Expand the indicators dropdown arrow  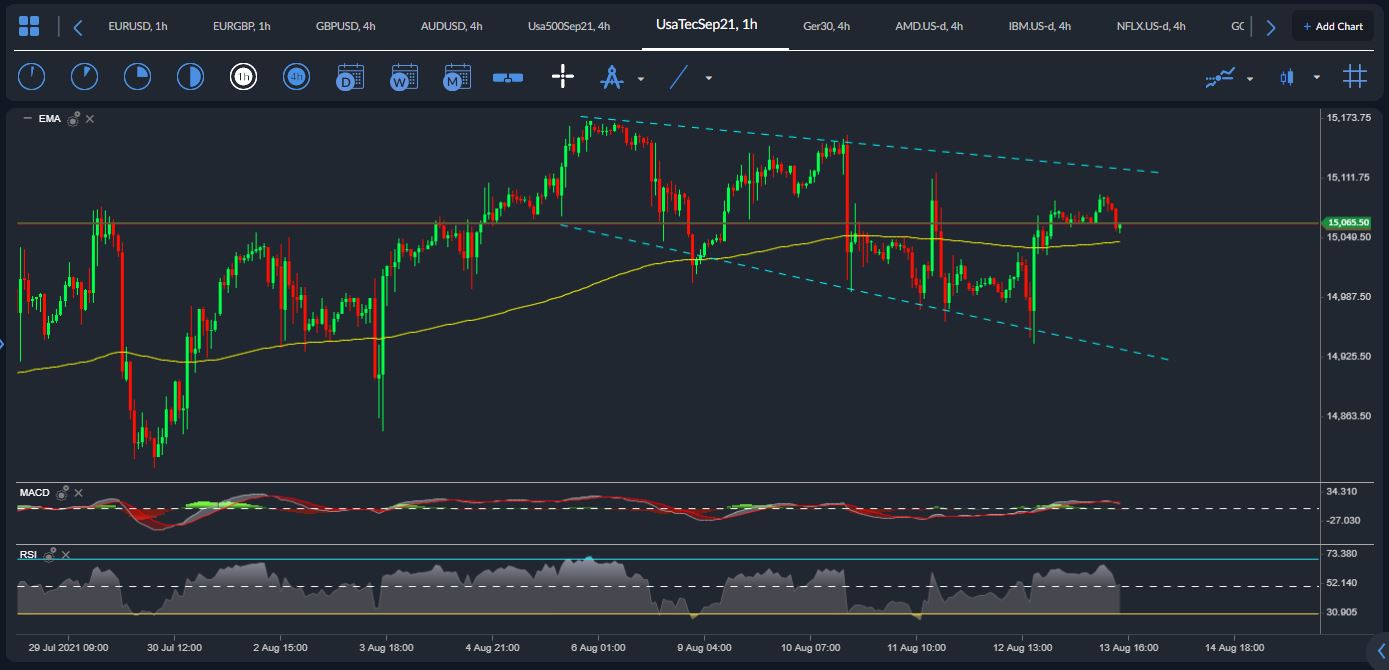[1250, 78]
